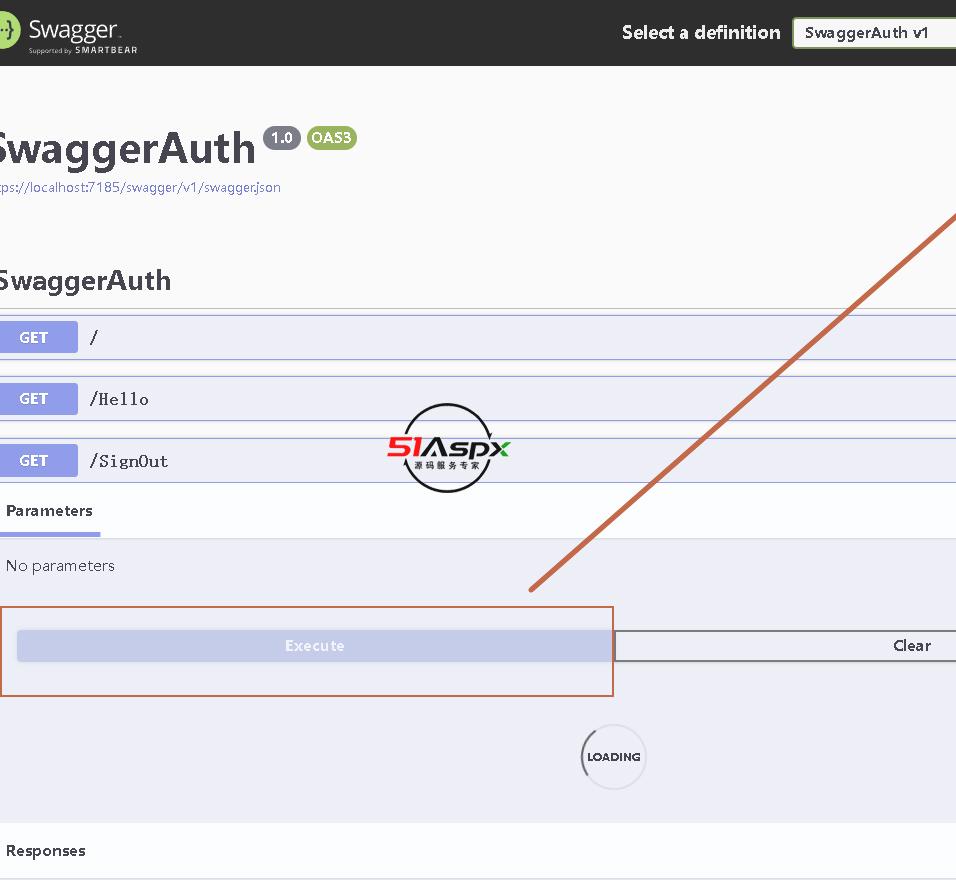Click the 'Select a definition' label
Viewport: 956px width, 880px height.
(x=701, y=32)
